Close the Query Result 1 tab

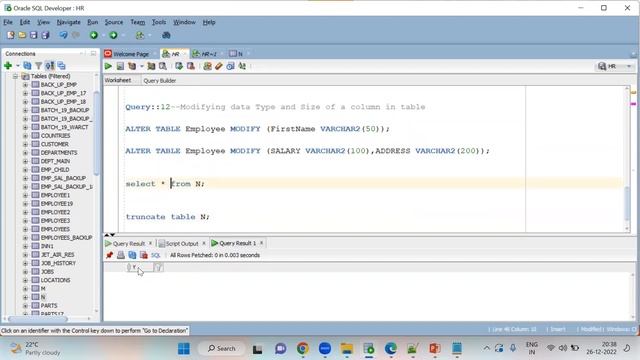tap(262, 243)
